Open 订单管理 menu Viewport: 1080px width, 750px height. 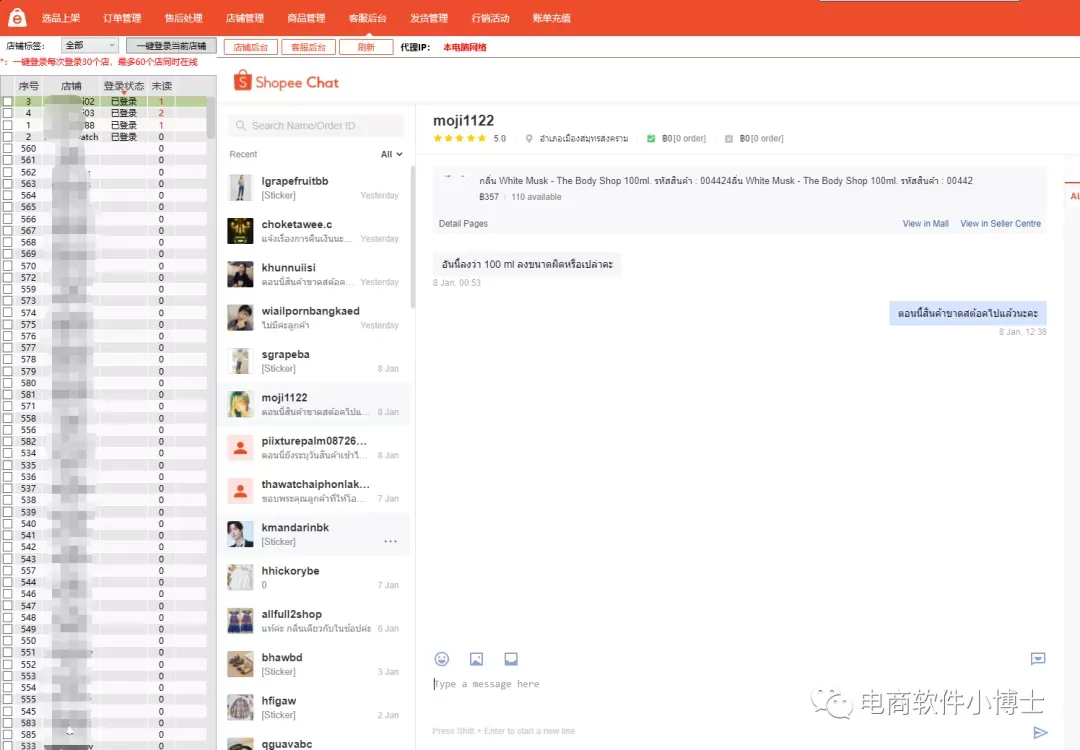coord(122,18)
